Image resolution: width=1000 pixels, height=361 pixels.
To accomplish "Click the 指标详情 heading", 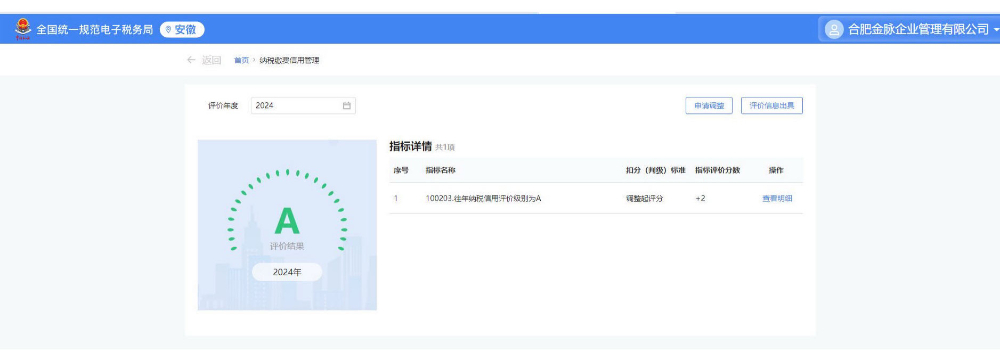I will (x=411, y=146).
